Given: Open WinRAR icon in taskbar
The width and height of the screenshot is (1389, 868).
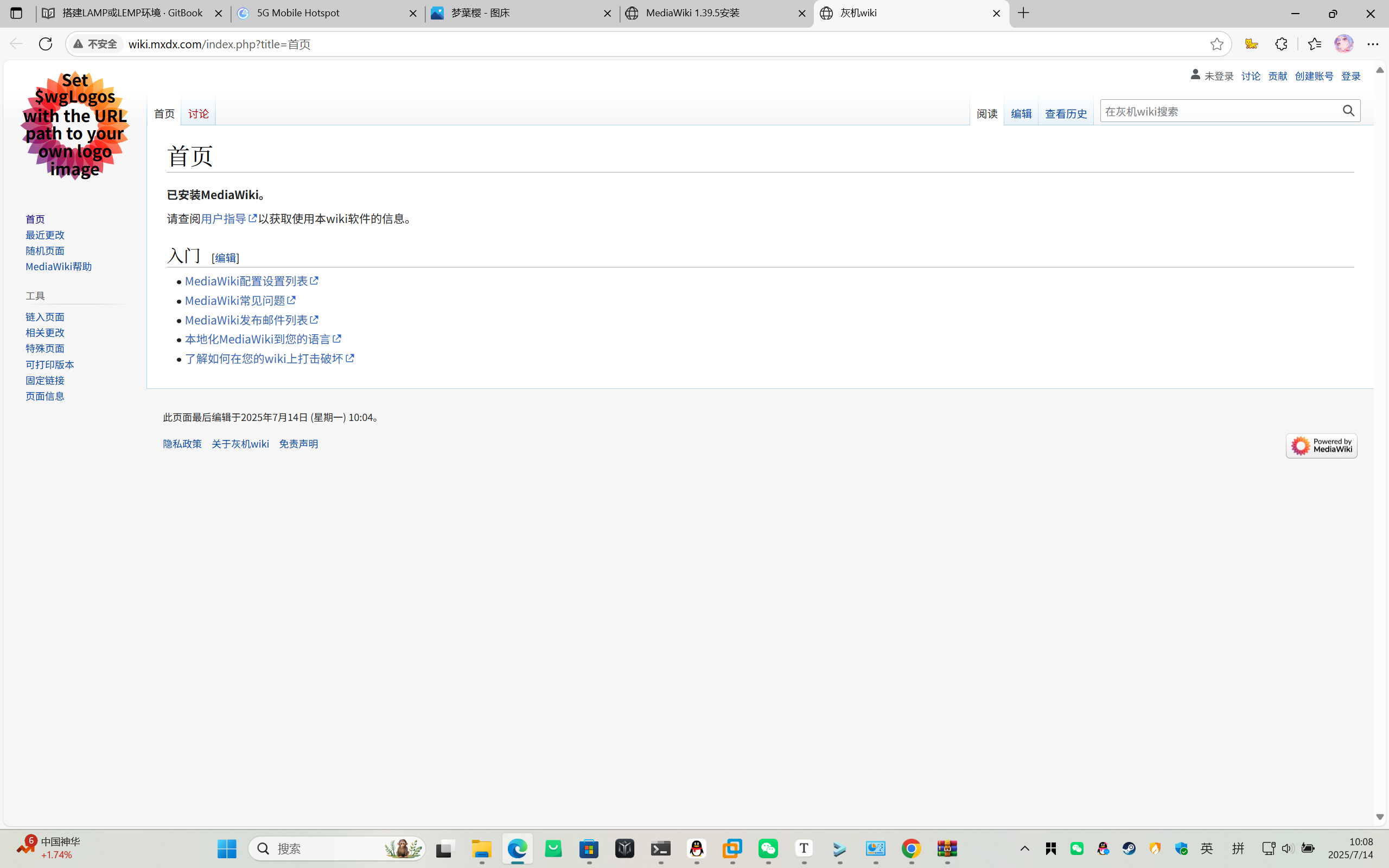Looking at the screenshot, I should click(947, 848).
